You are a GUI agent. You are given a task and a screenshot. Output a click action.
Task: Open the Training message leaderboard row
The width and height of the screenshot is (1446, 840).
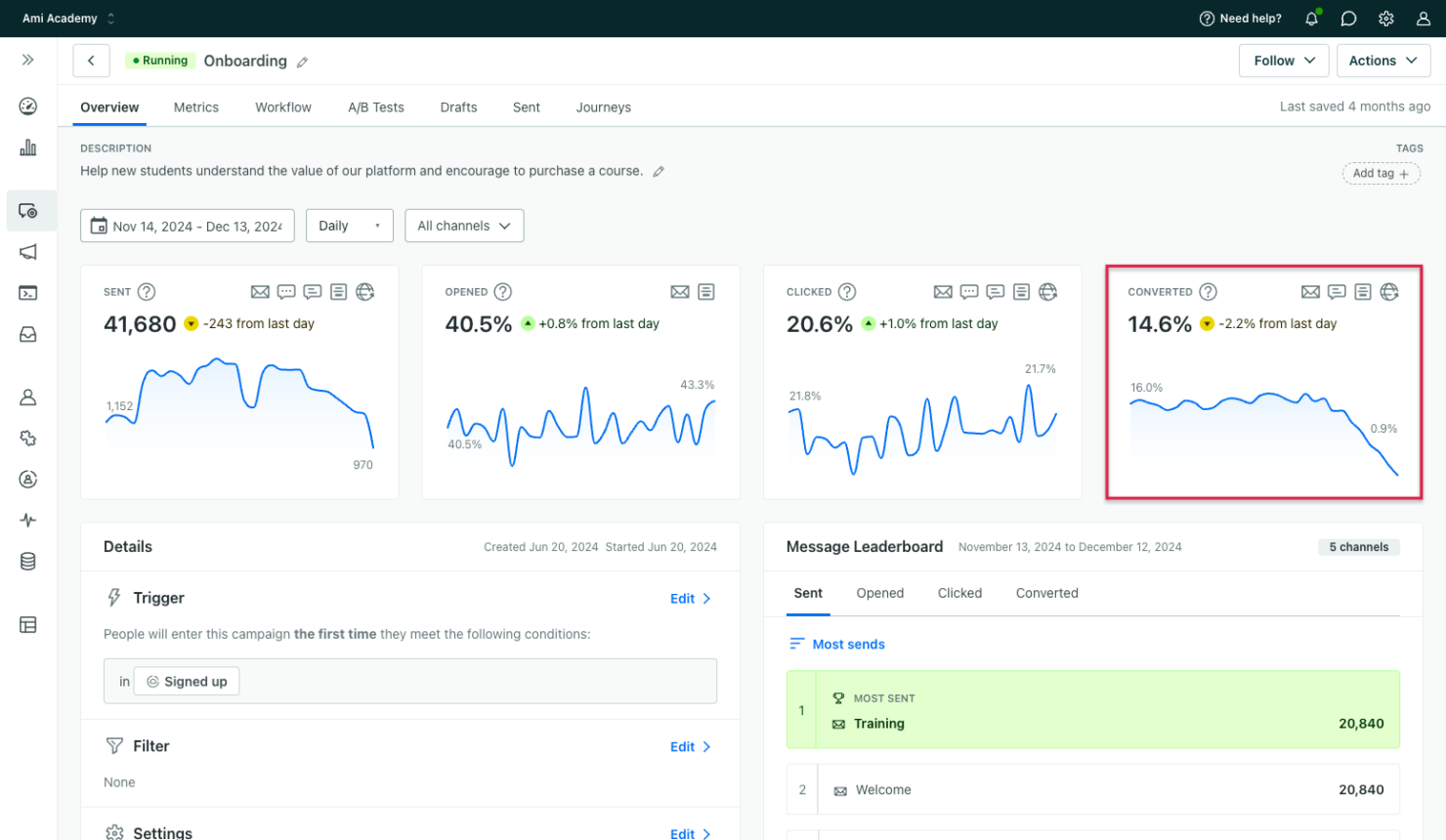pyautogui.click(x=1092, y=709)
